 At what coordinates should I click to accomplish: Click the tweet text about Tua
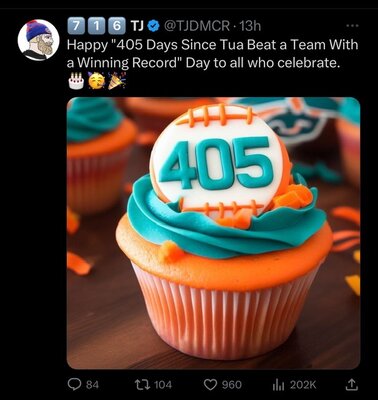[213, 54]
